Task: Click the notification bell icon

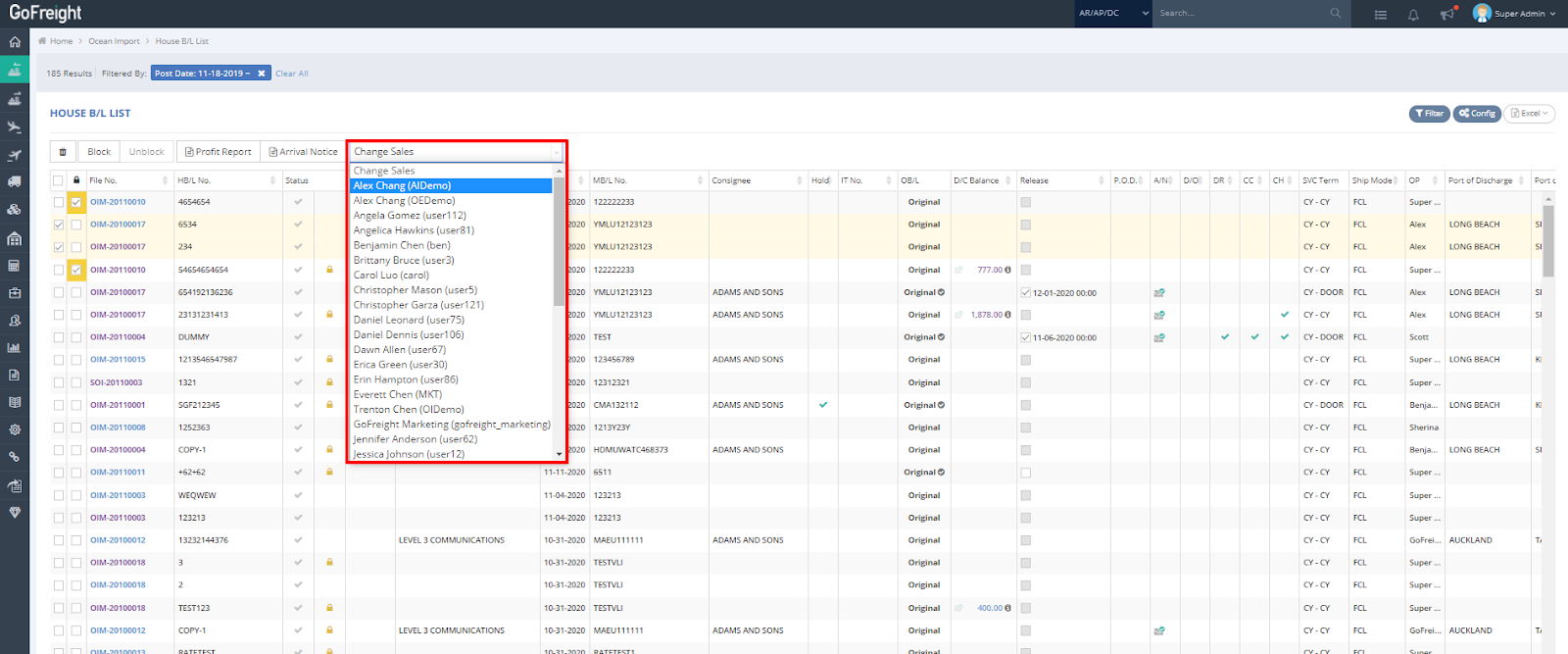Action: pyautogui.click(x=1413, y=15)
